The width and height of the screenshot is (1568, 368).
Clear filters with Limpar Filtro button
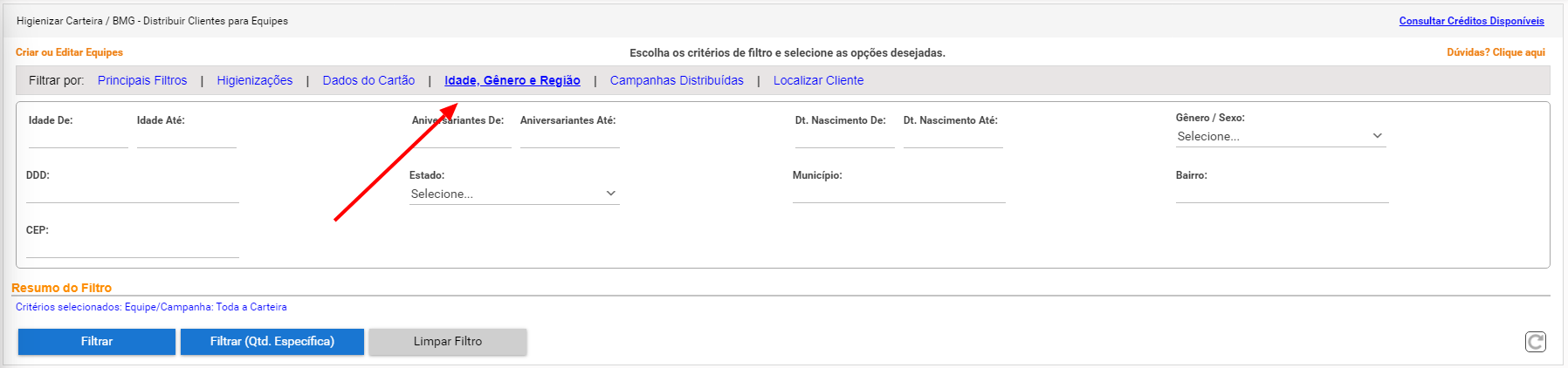click(448, 342)
